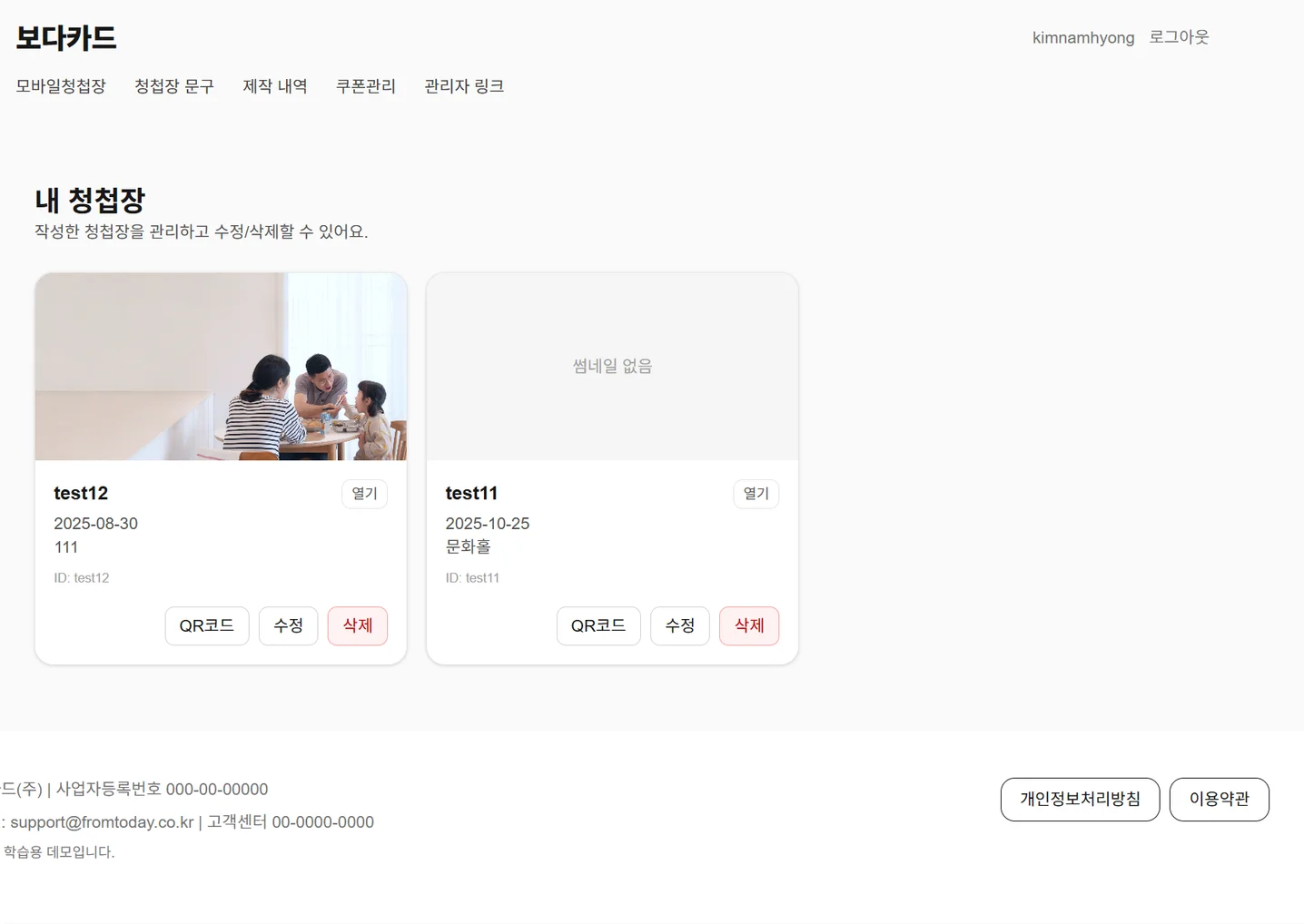Click the test11 card title
Screen dimensions: 1304x924
(x=471, y=493)
